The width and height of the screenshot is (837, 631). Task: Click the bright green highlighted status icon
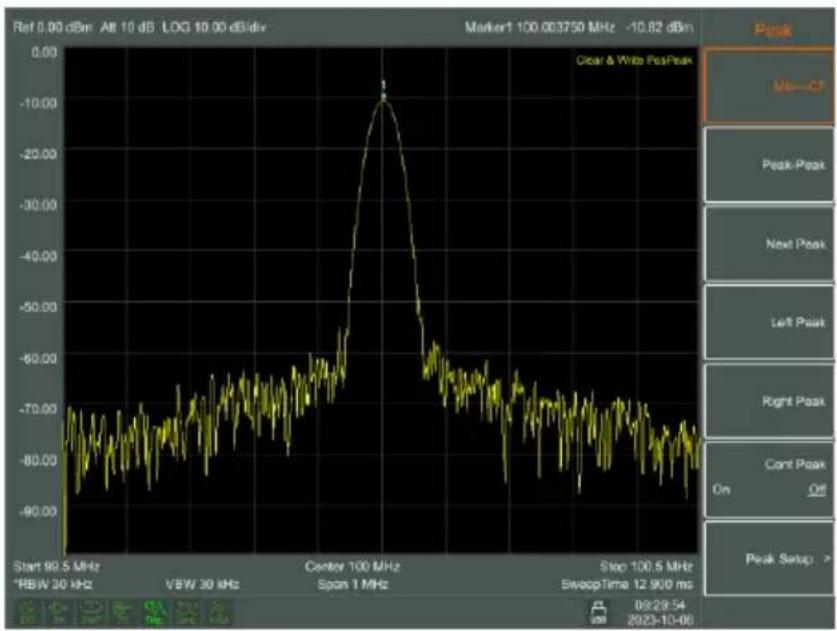[x=154, y=612]
